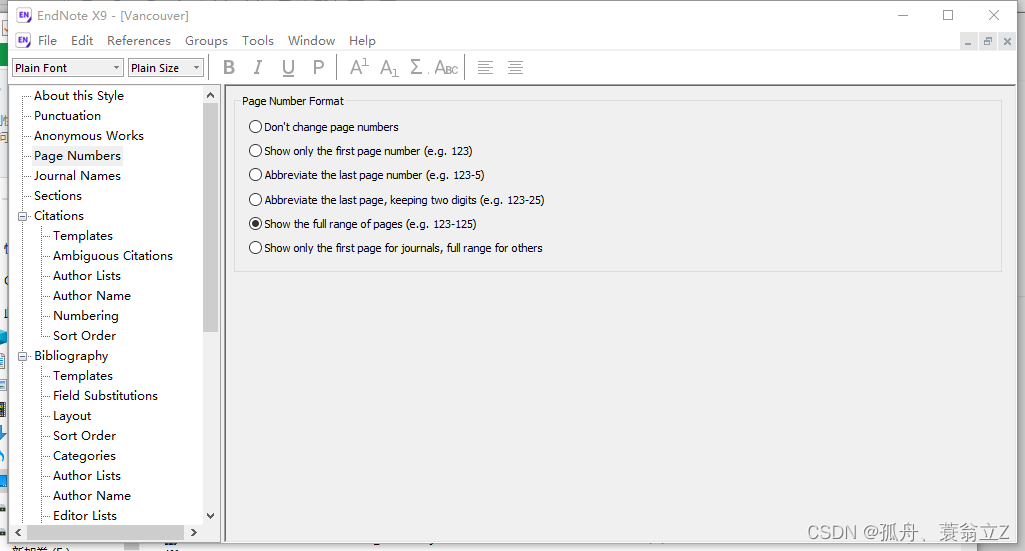Apply Subscript formatting icon
The width and height of the screenshot is (1025, 551).
coord(389,67)
